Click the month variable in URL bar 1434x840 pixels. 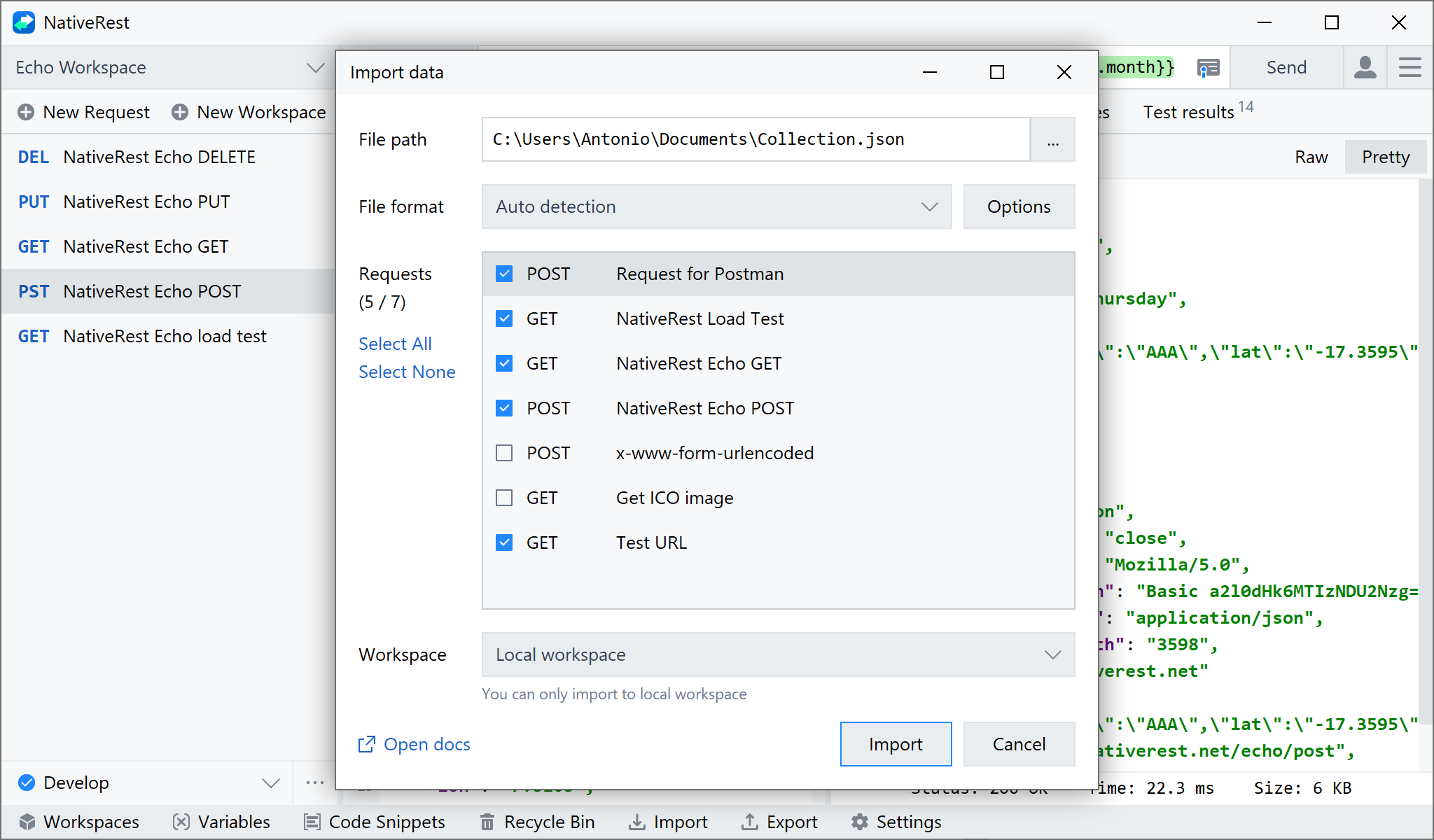pos(1136,67)
